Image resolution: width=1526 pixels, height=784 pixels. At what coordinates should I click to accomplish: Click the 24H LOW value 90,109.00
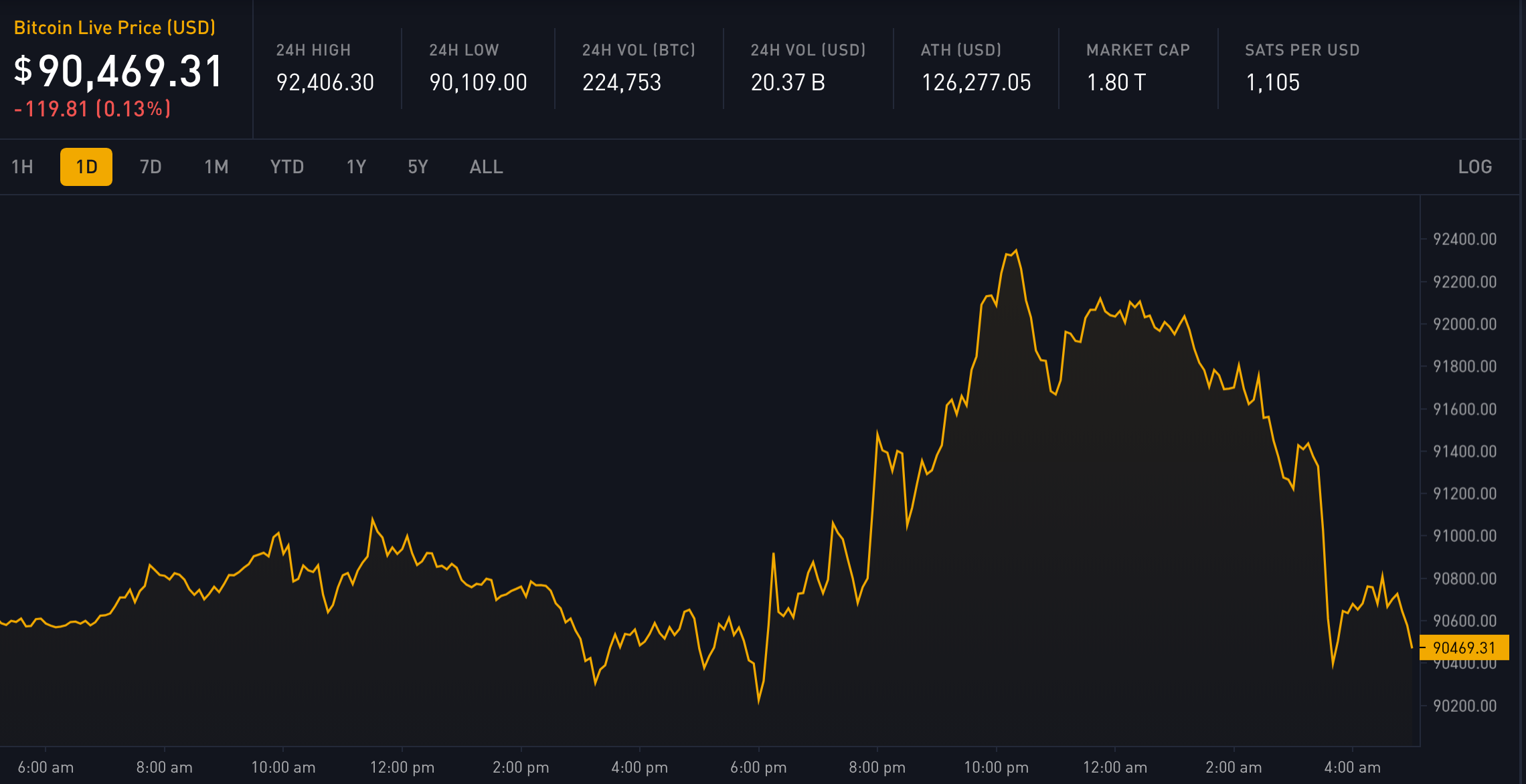478,82
